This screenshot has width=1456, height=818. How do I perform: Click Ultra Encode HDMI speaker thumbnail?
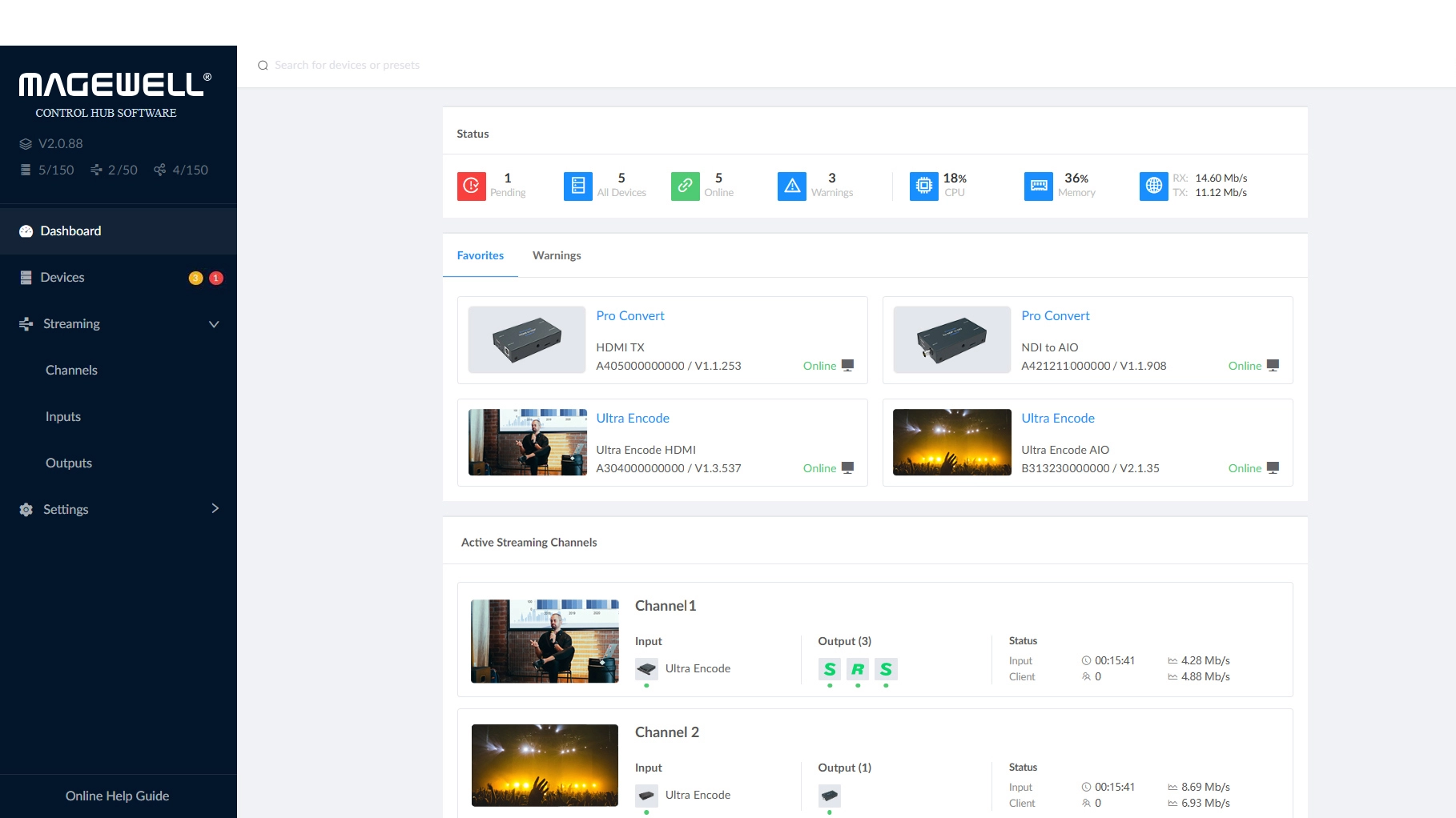[x=527, y=443]
